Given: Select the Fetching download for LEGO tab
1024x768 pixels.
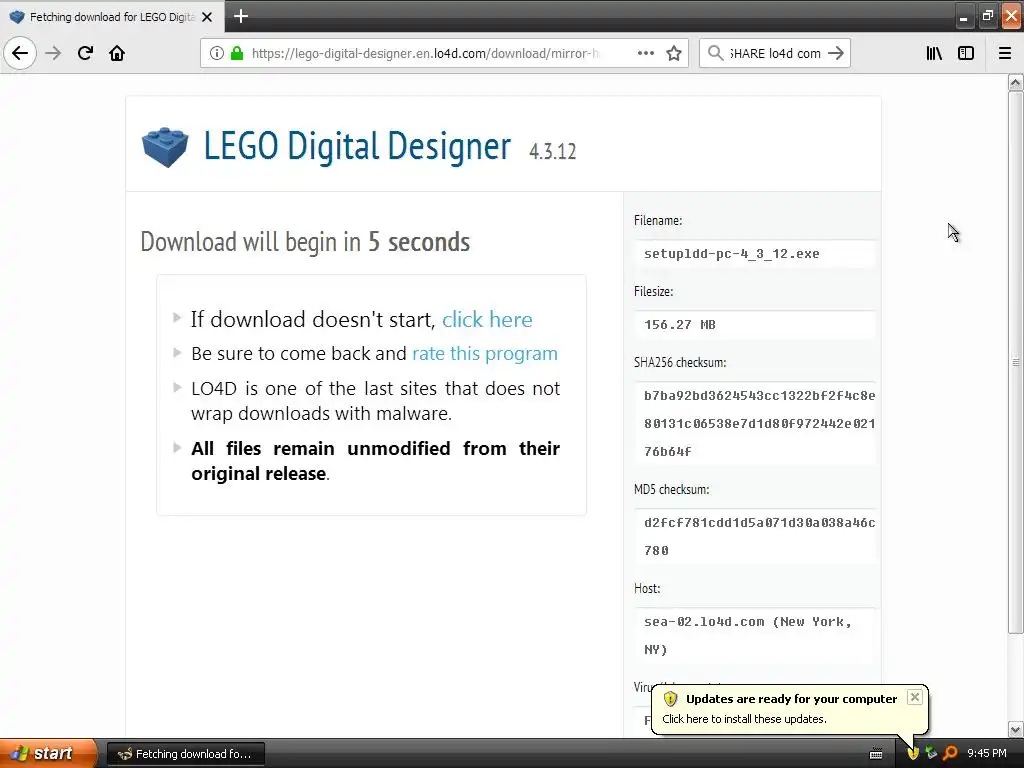Looking at the screenshot, I should (x=112, y=17).
